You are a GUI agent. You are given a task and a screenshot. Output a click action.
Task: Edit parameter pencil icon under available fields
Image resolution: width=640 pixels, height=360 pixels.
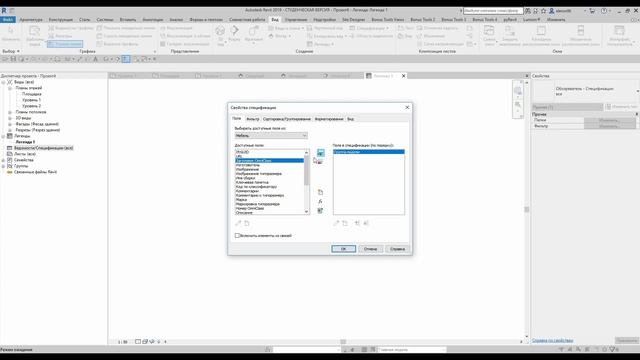[x=238, y=223]
